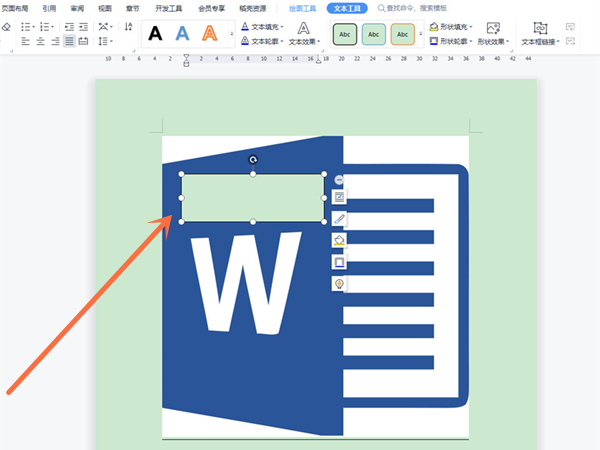Open Chinese typography layout options
Image resolution: width=600 pixels, height=450 pixels.
(x=105, y=27)
